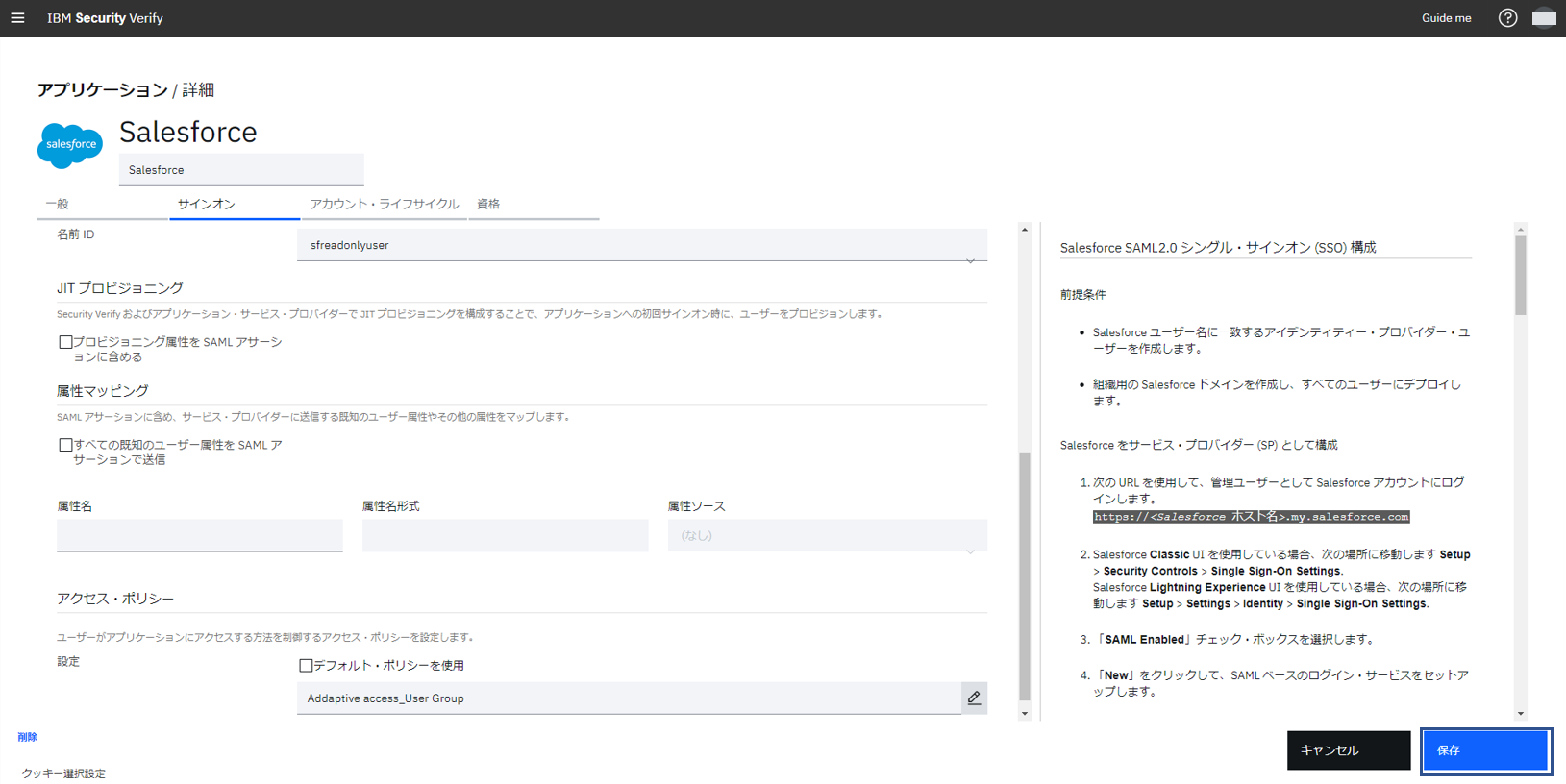The image size is (1566, 784).
Task: Edit the Adaptive access policy pencil icon
Action: click(x=974, y=698)
